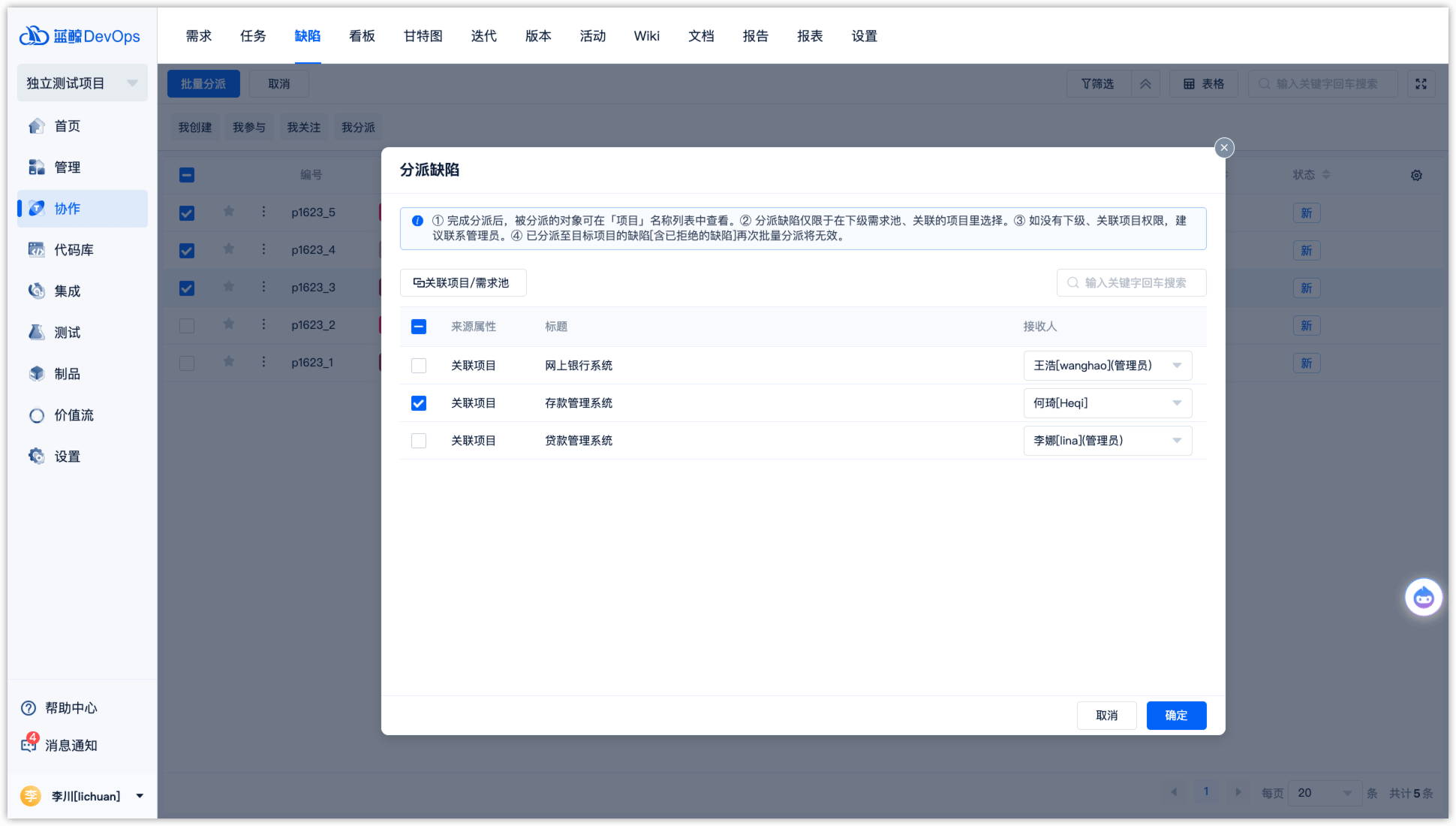The width and height of the screenshot is (1456, 826).
Task: Open 消息通知 notifications icon
Action: pos(29,745)
